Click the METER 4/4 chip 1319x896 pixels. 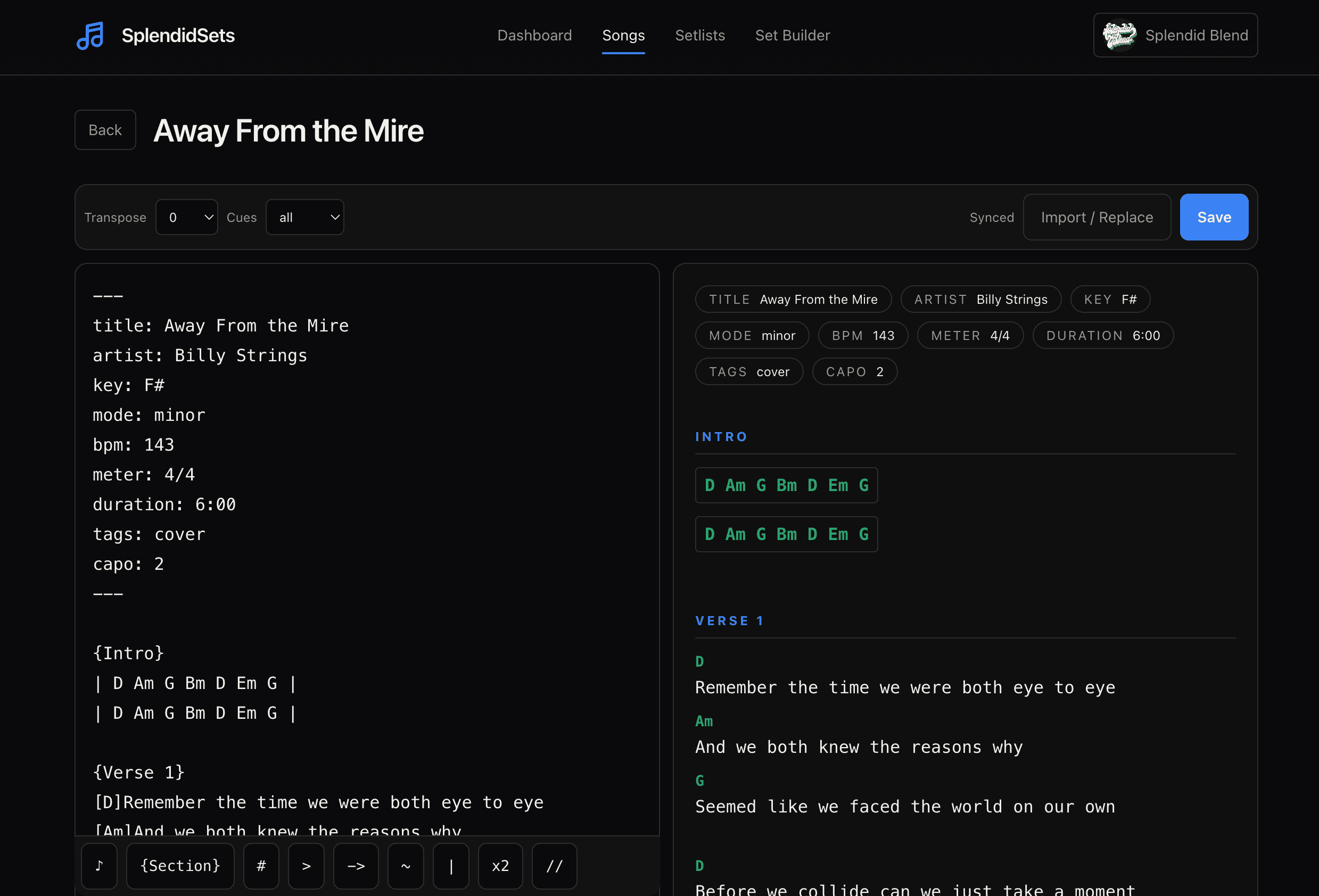(x=970, y=335)
